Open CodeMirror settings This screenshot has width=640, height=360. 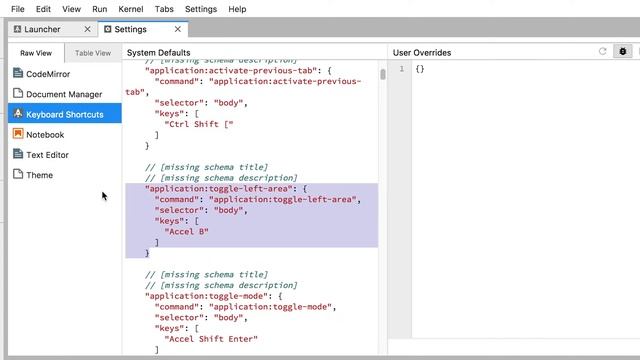pyautogui.click(x=65, y=74)
